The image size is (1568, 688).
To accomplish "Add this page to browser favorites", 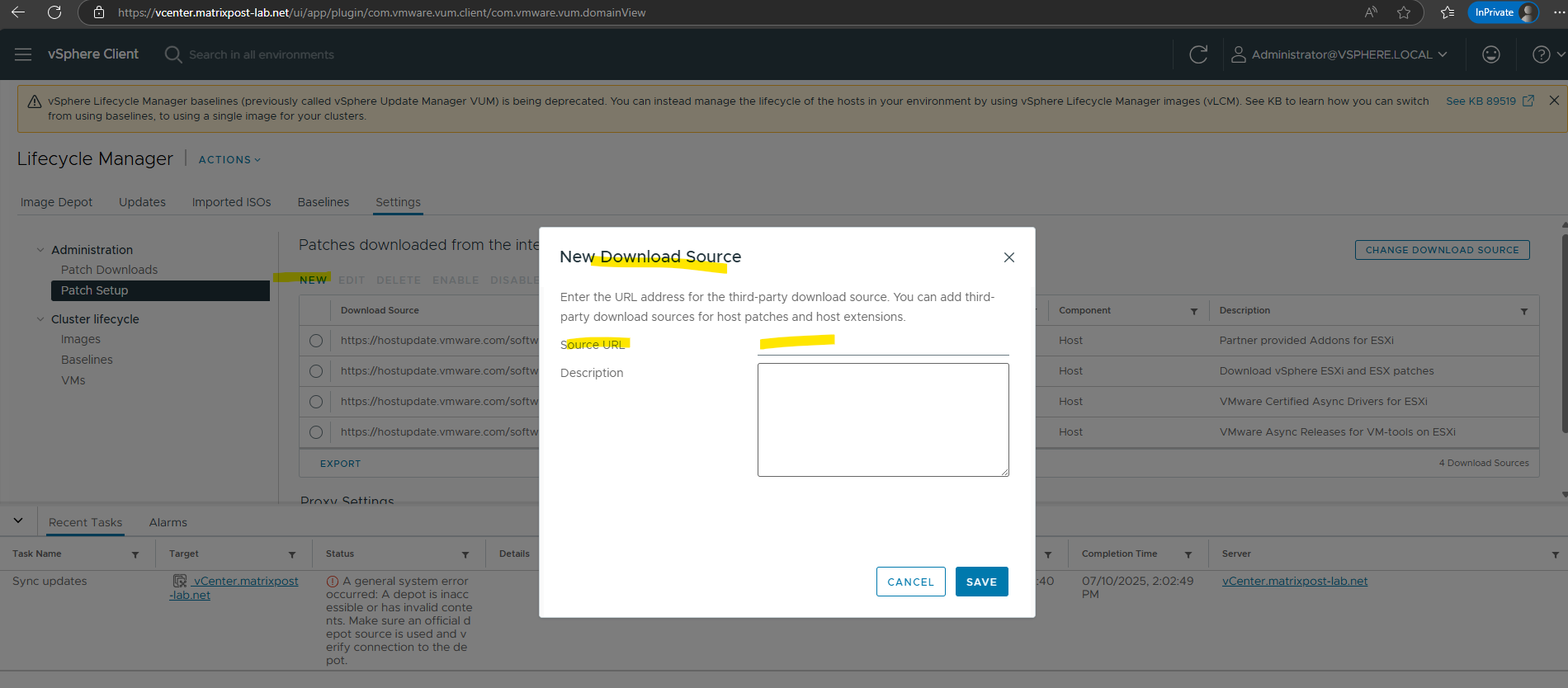I will pos(1404,12).
